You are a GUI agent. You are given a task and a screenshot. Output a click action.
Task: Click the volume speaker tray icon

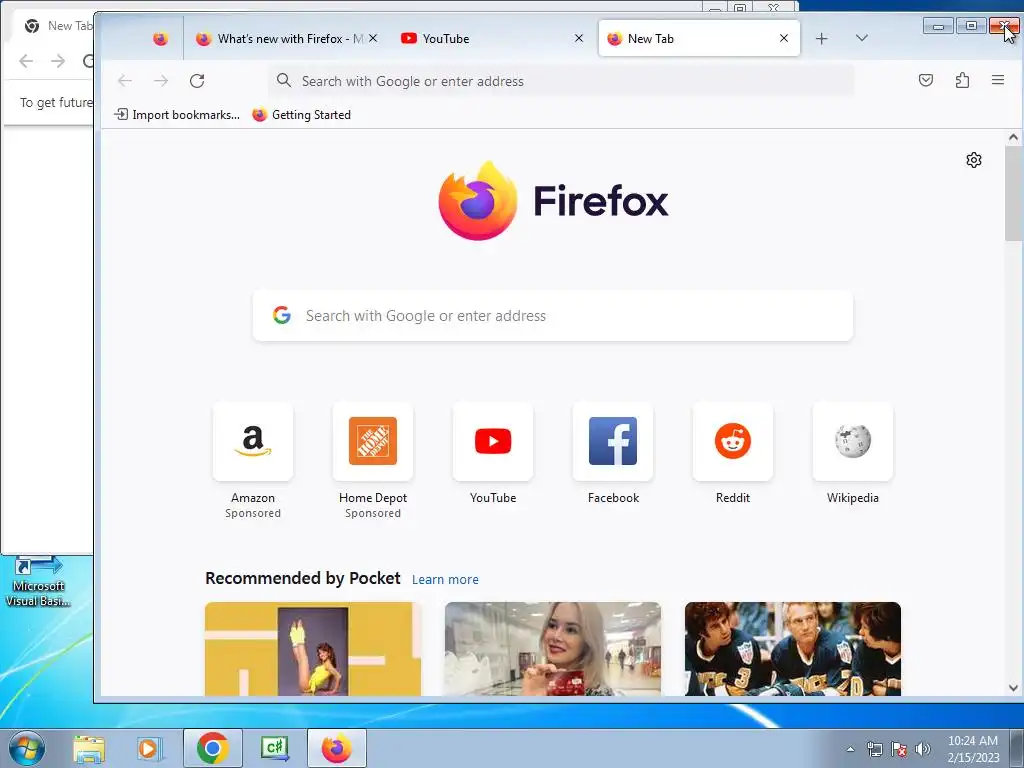(x=923, y=749)
